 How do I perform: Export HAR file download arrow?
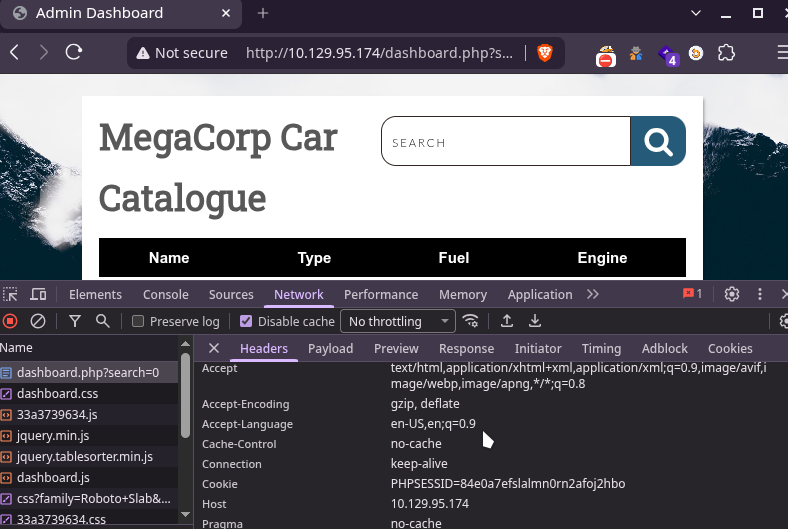[535, 321]
